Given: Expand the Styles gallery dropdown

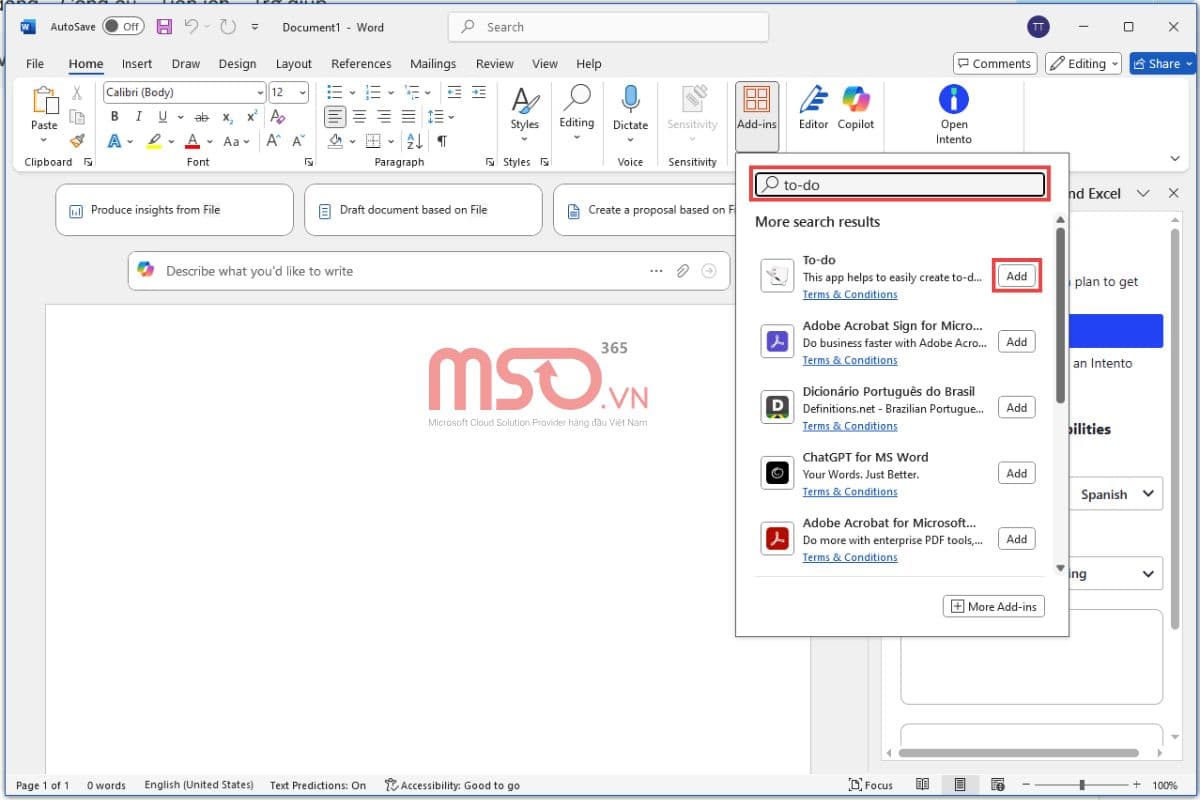Looking at the screenshot, I should click(x=524, y=139).
